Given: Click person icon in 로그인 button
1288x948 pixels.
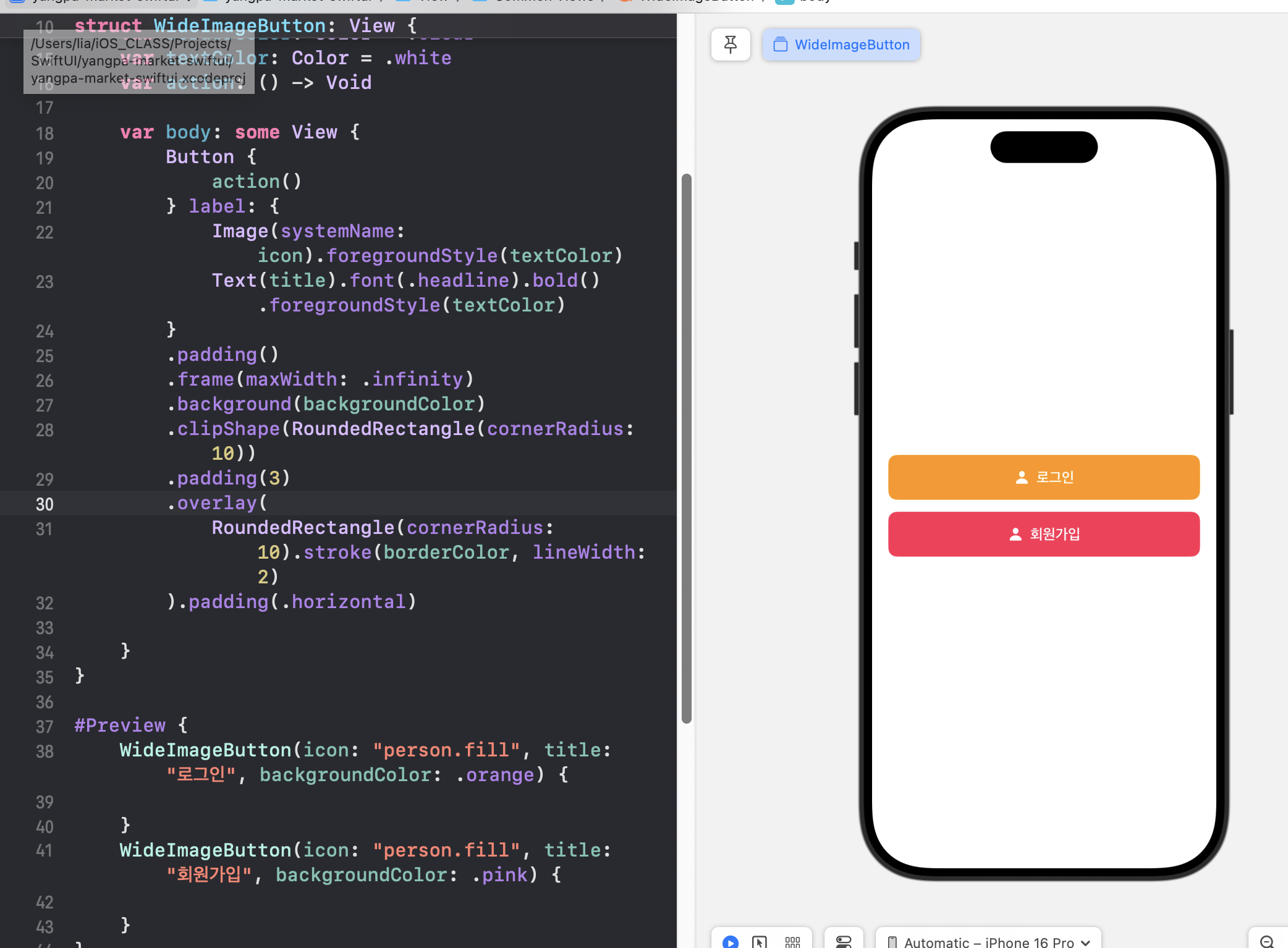Looking at the screenshot, I should 1021,477.
